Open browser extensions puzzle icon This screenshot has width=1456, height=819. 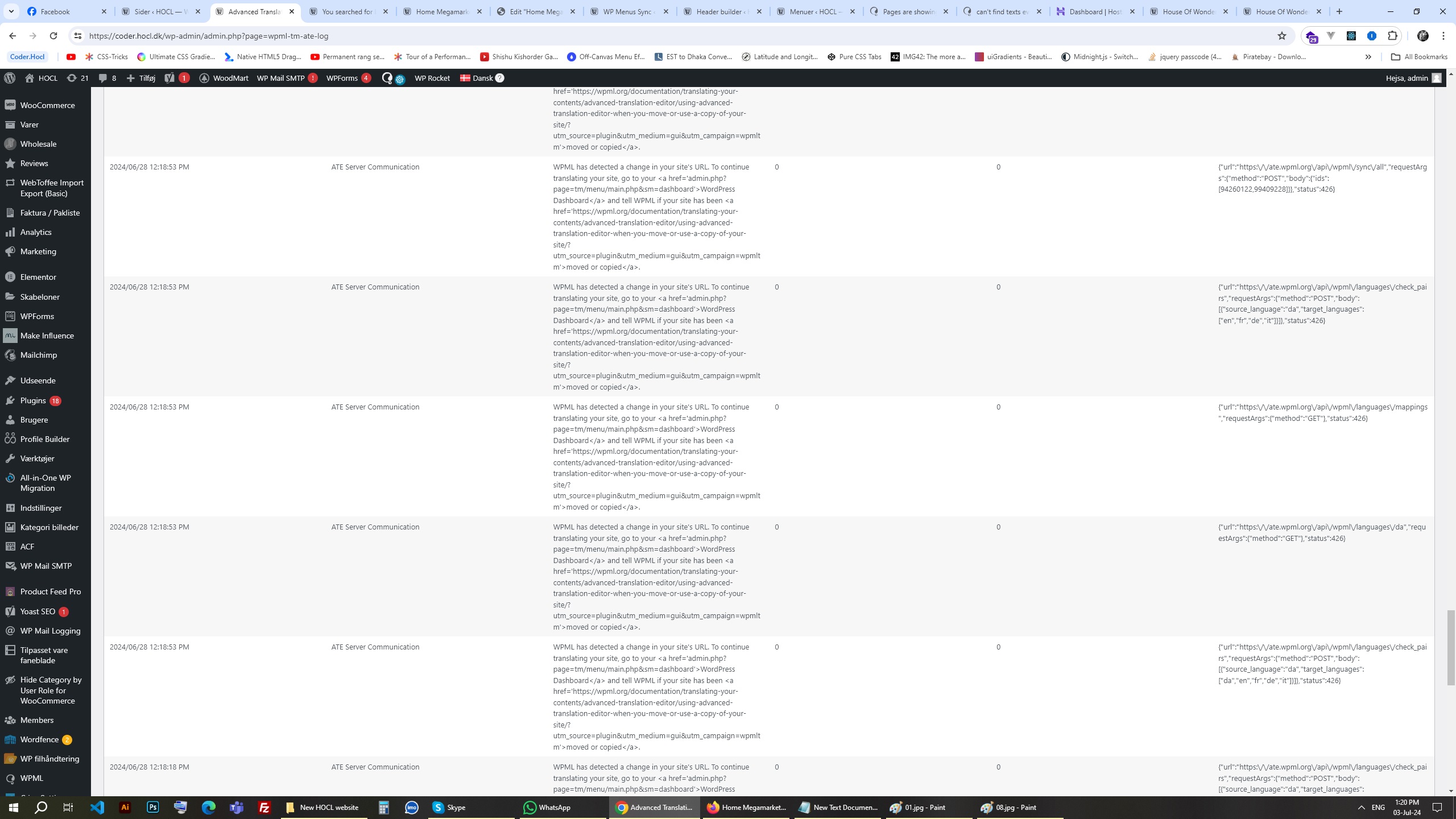1393,36
